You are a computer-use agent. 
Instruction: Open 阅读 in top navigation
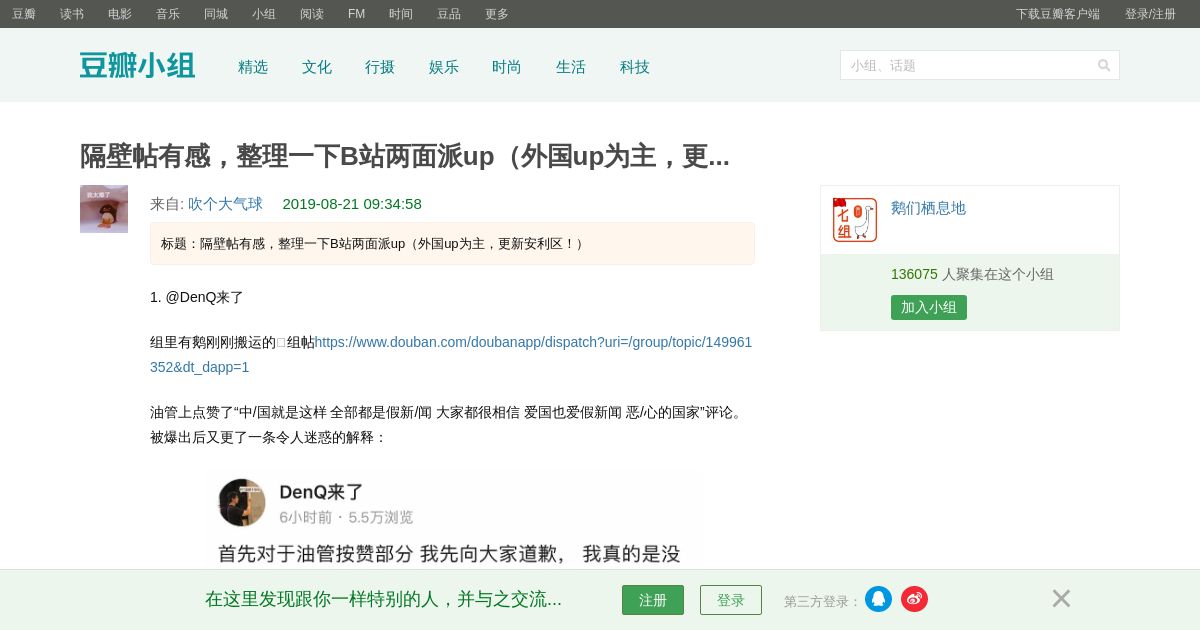point(312,14)
